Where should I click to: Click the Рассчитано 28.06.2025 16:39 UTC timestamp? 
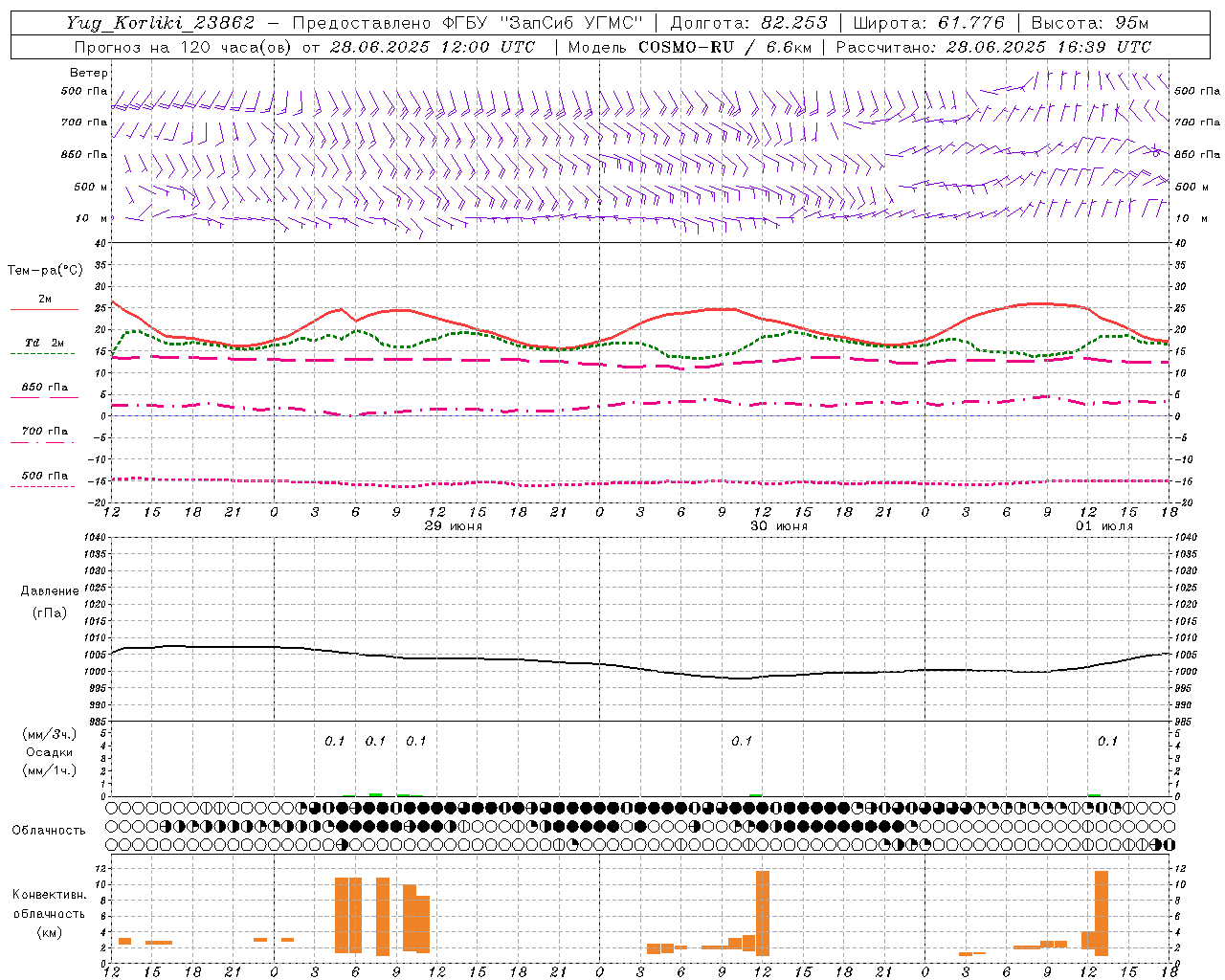click(994, 47)
